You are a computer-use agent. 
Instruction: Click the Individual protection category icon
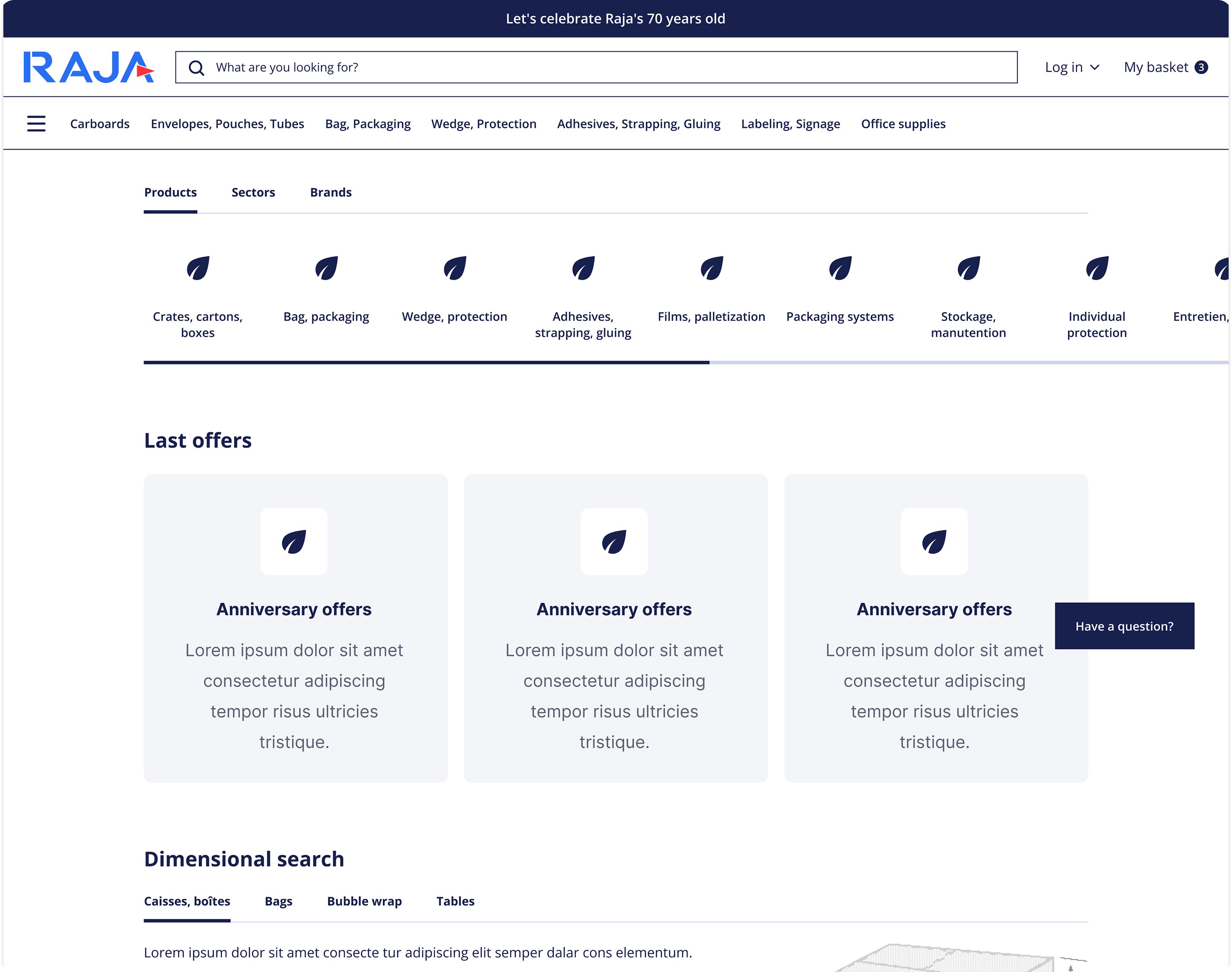(x=1096, y=268)
